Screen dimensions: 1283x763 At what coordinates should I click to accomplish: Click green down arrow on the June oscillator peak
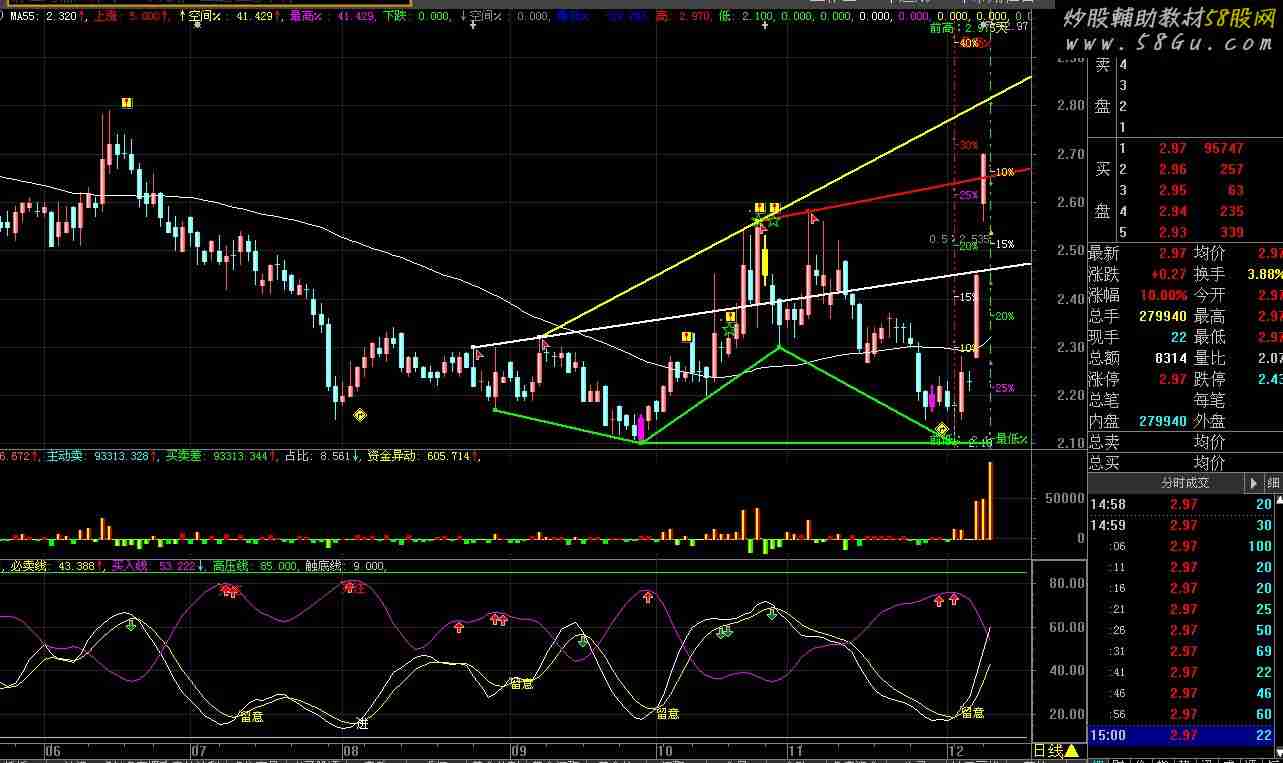click(131, 626)
